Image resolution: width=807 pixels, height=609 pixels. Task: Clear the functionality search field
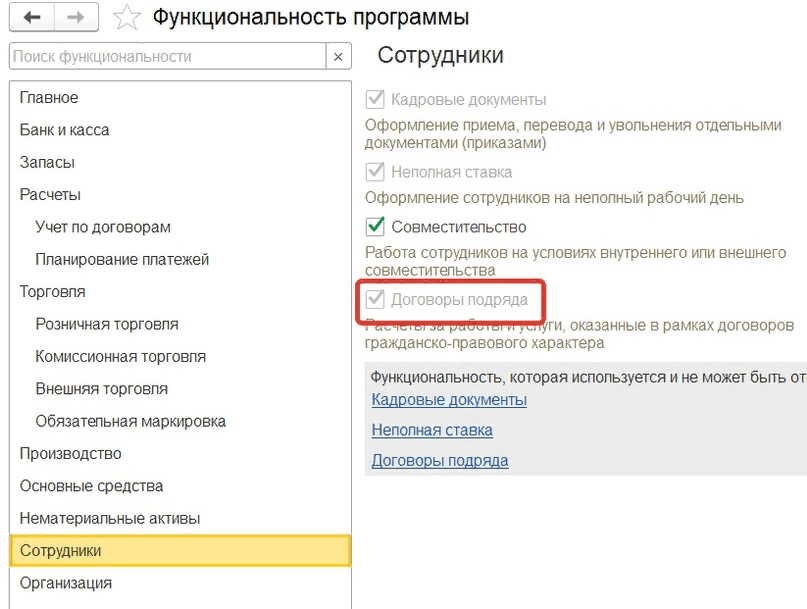(339, 57)
